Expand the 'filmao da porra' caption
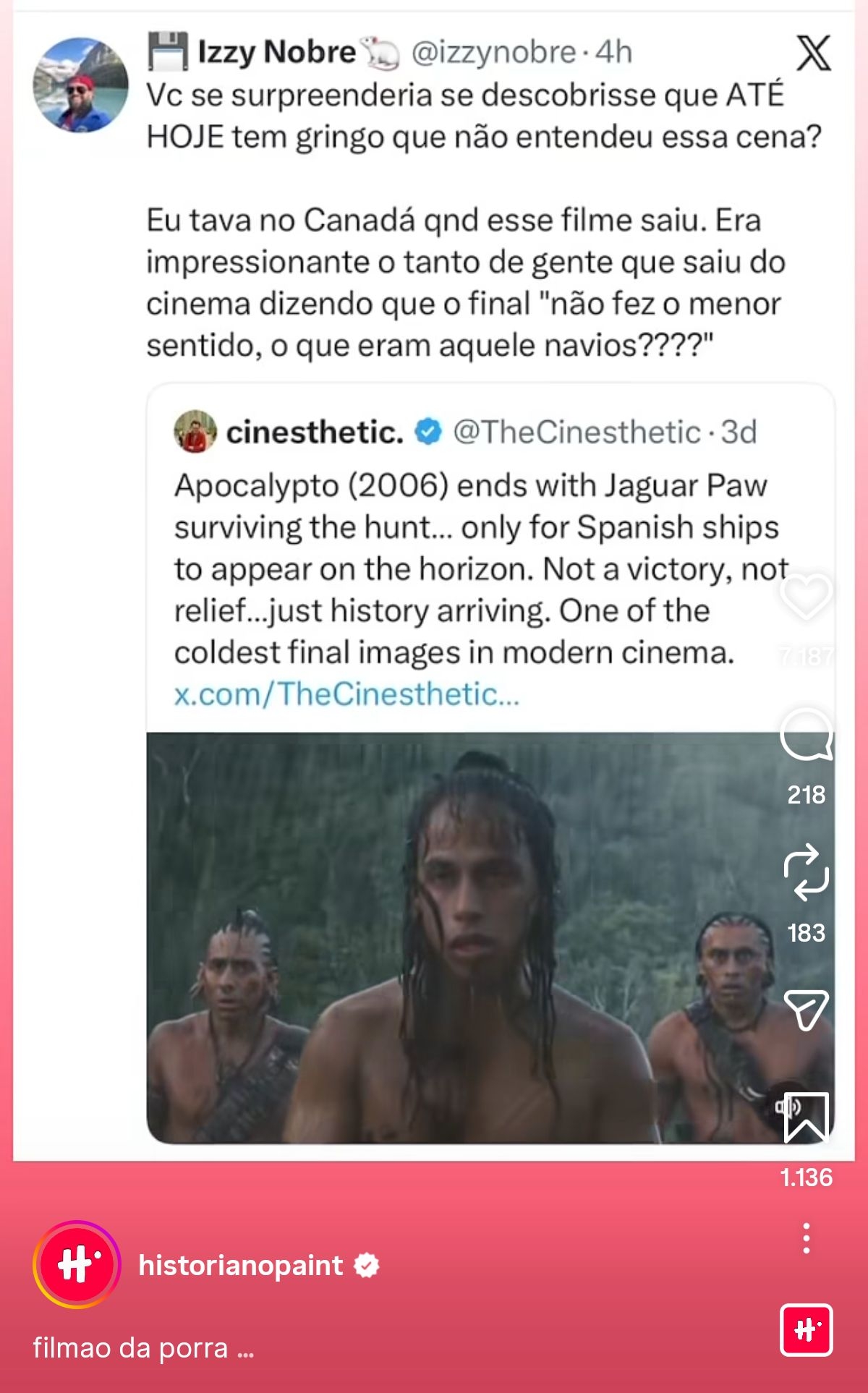This screenshot has width=868, height=1393. pyautogui.click(x=143, y=1348)
